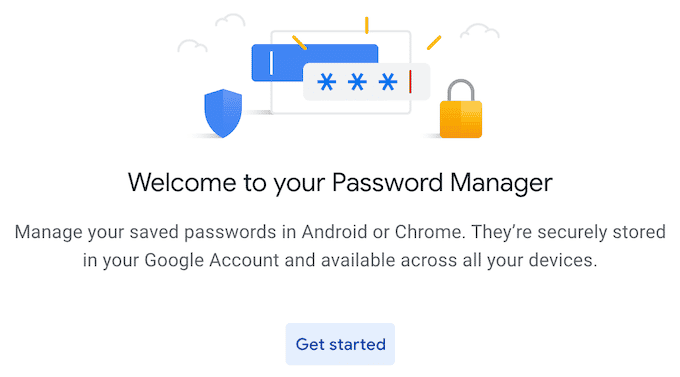Click the word Chrome in the description
Screen dimensions: 680x377
[428, 232]
